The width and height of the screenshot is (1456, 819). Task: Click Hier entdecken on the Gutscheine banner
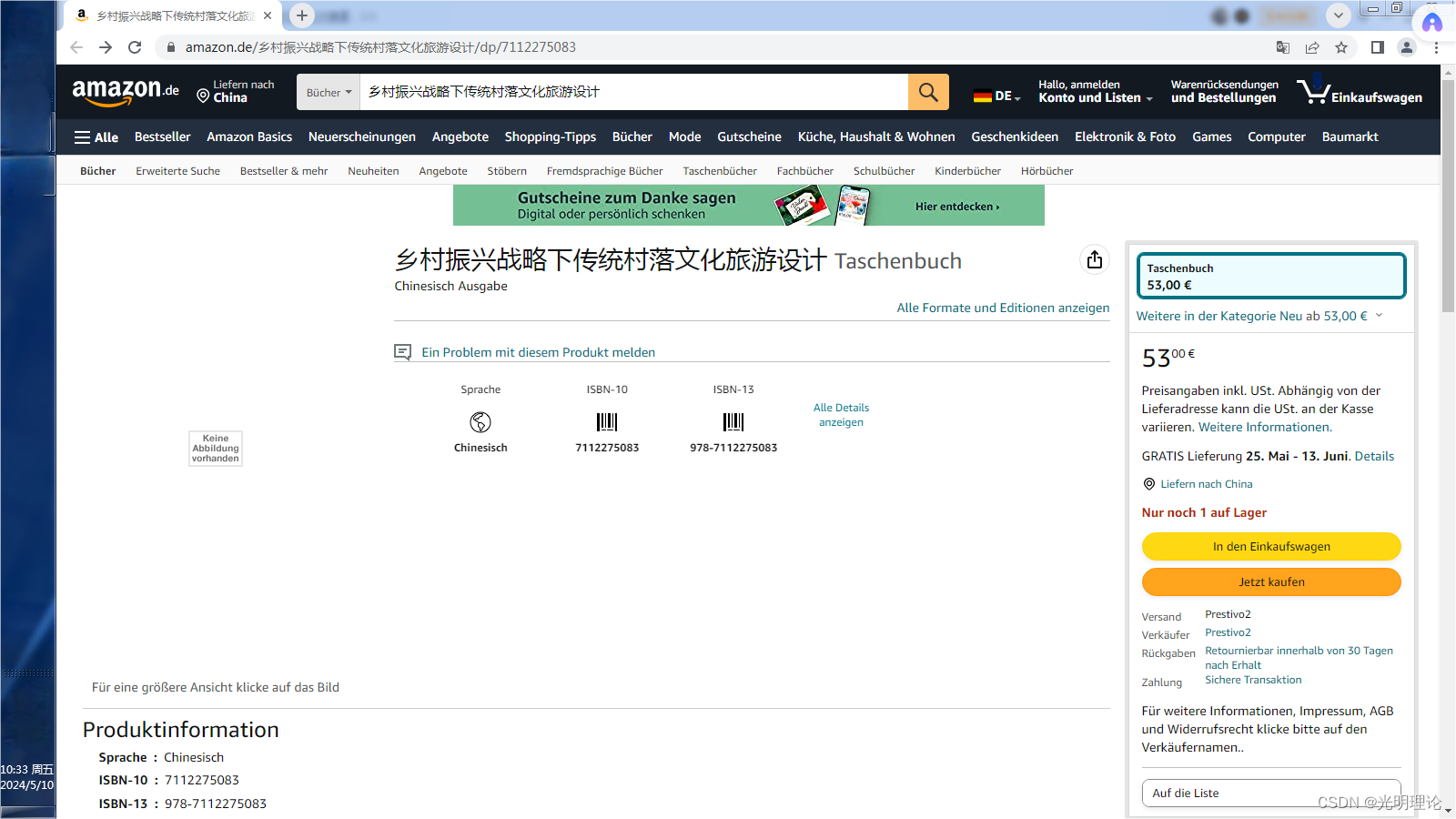point(957,207)
